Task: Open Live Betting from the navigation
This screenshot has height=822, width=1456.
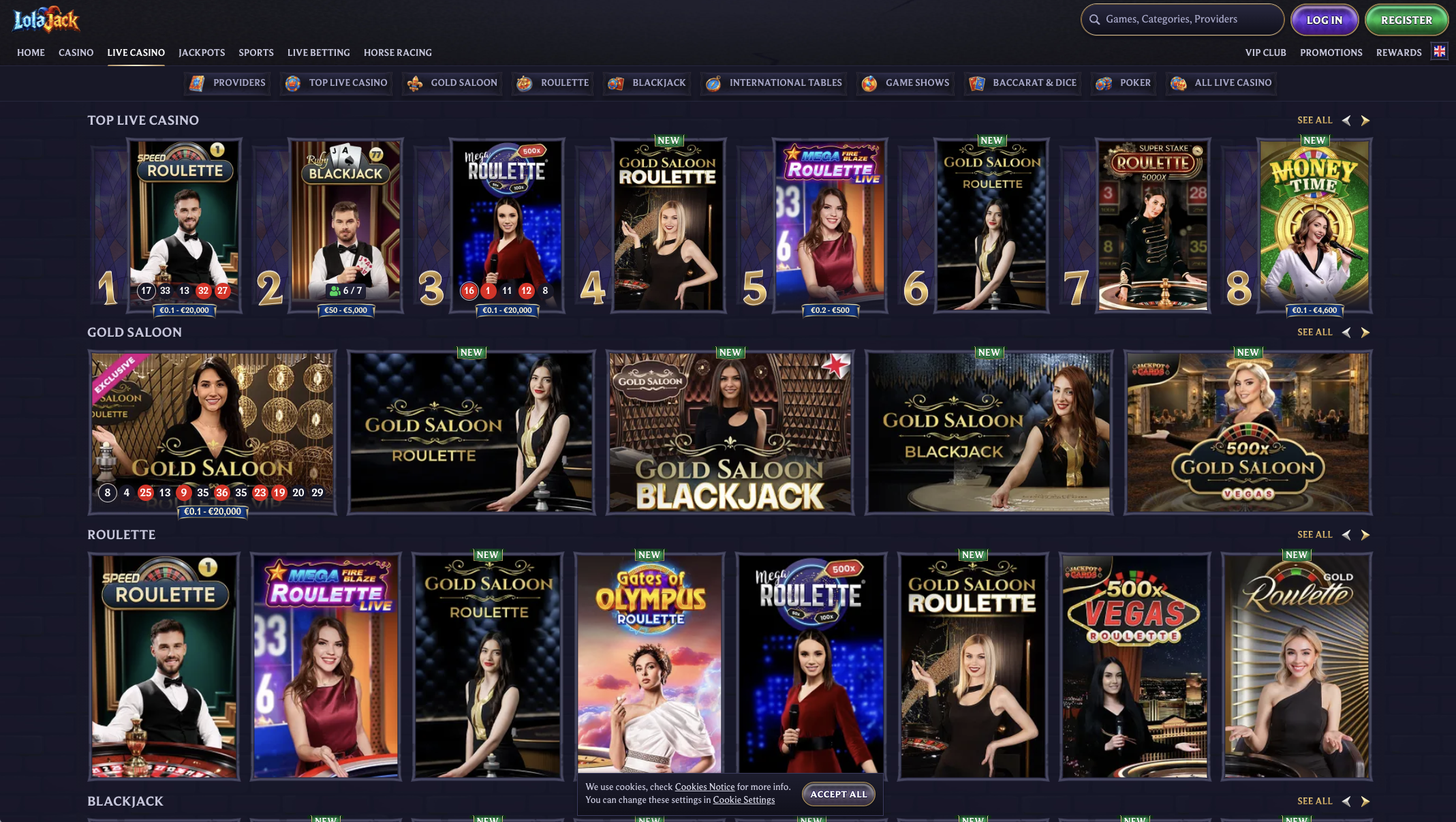Action: click(319, 52)
